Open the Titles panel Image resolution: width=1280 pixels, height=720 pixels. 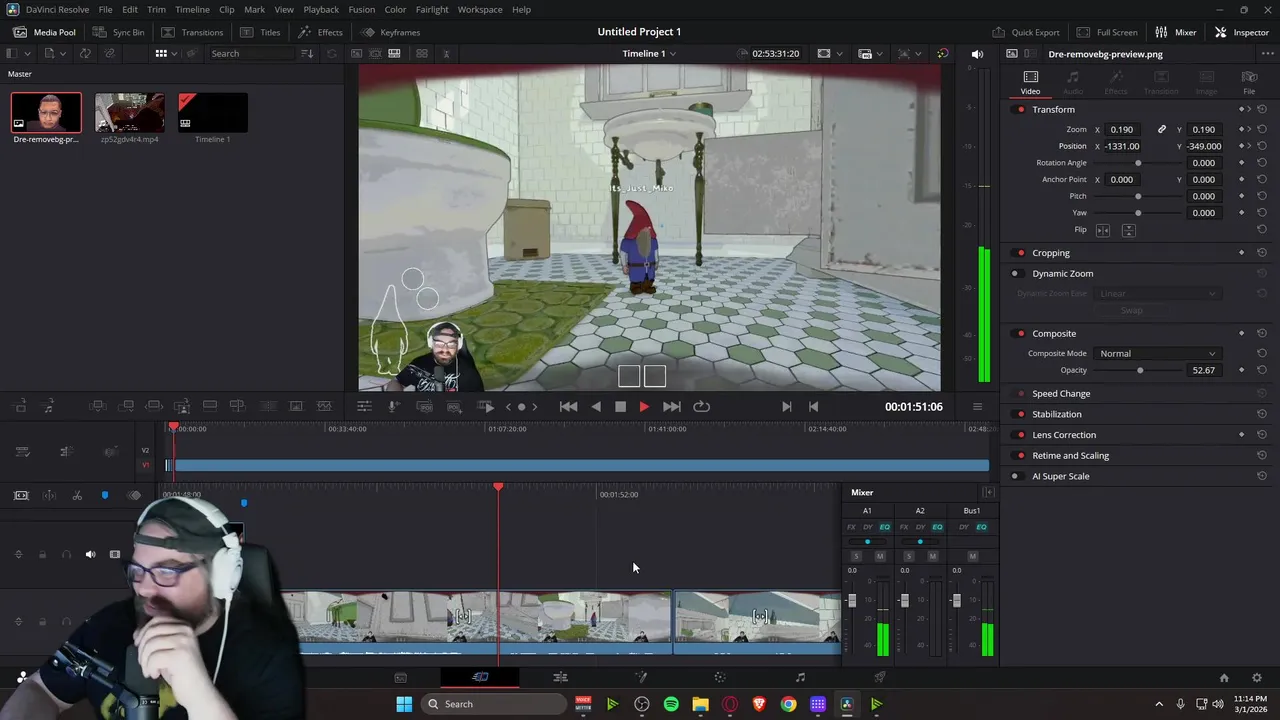[260, 32]
